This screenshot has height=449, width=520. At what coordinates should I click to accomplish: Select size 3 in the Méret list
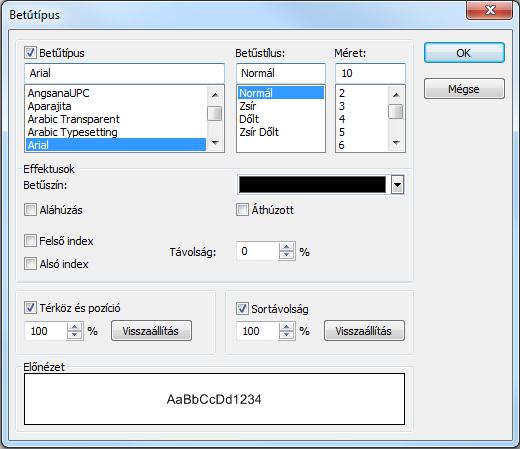pos(362,106)
